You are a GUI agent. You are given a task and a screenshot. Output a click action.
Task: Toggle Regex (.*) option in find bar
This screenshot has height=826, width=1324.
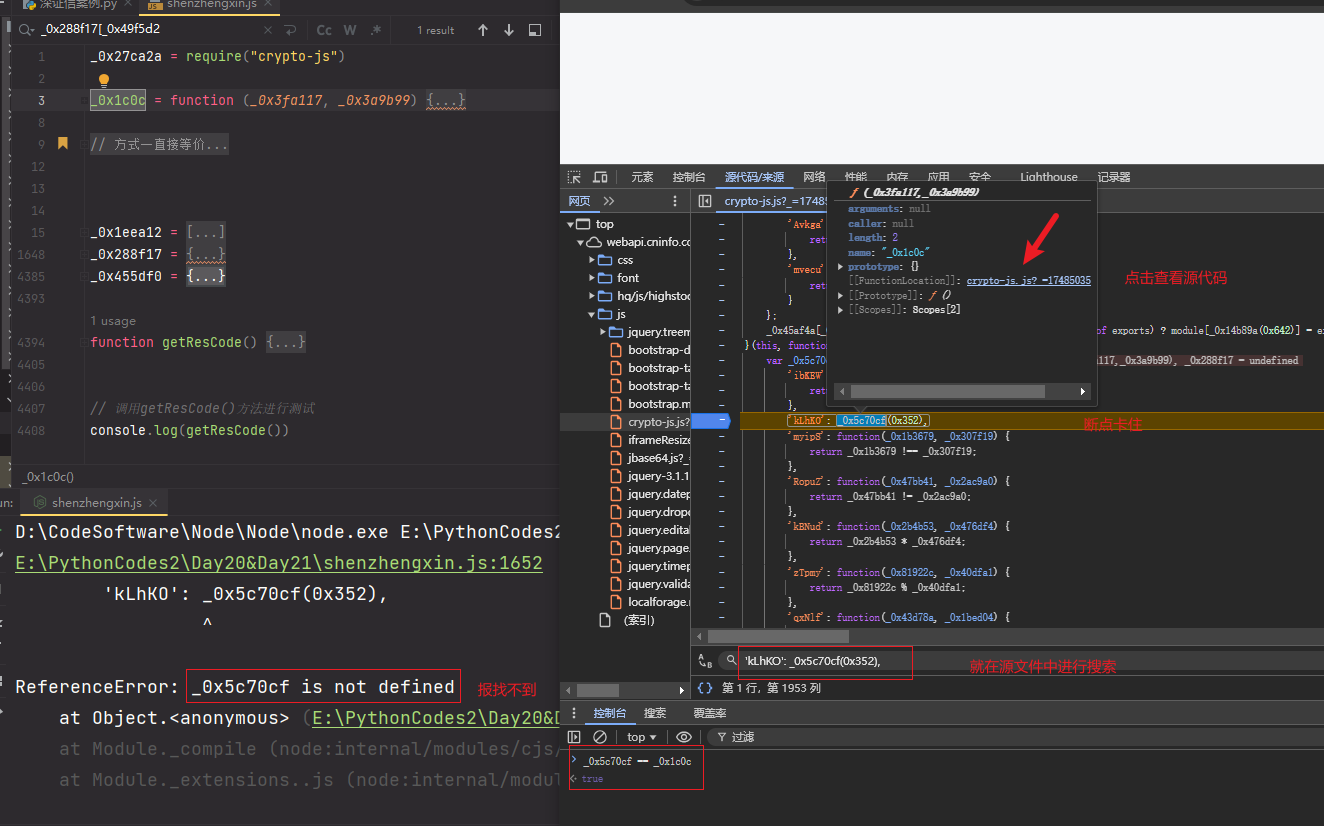[376, 30]
